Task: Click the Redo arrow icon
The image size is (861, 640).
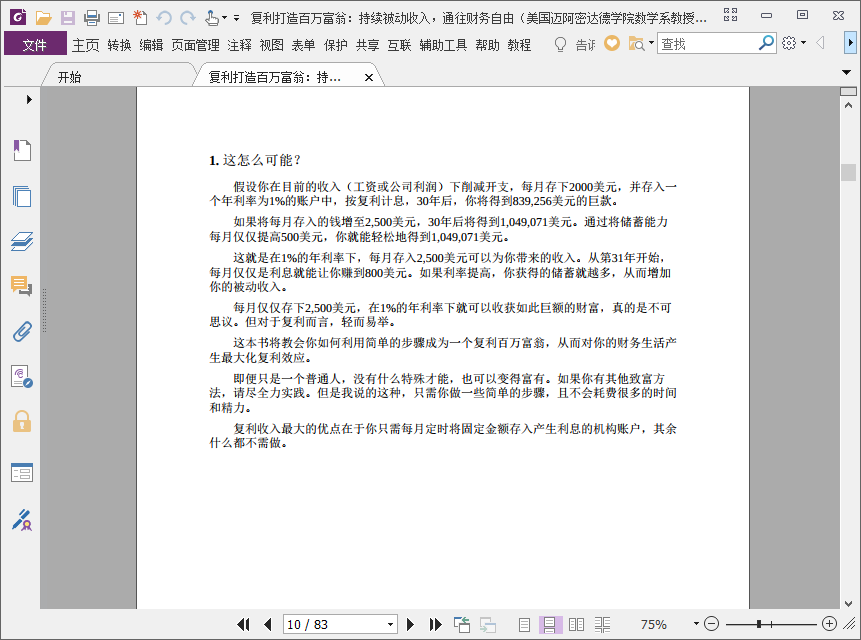Action: click(x=188, y=18)
